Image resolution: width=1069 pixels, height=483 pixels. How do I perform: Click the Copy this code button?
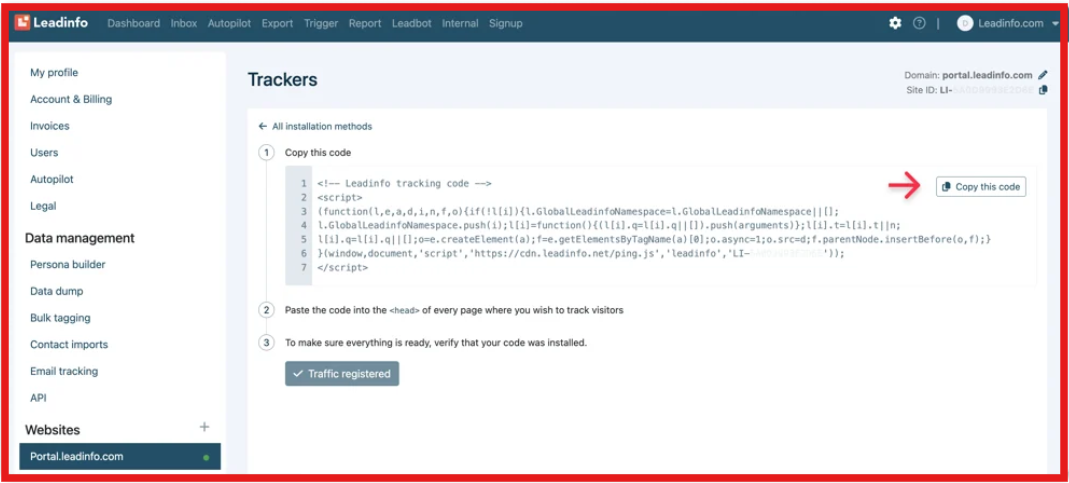click(x=980, y=187)
